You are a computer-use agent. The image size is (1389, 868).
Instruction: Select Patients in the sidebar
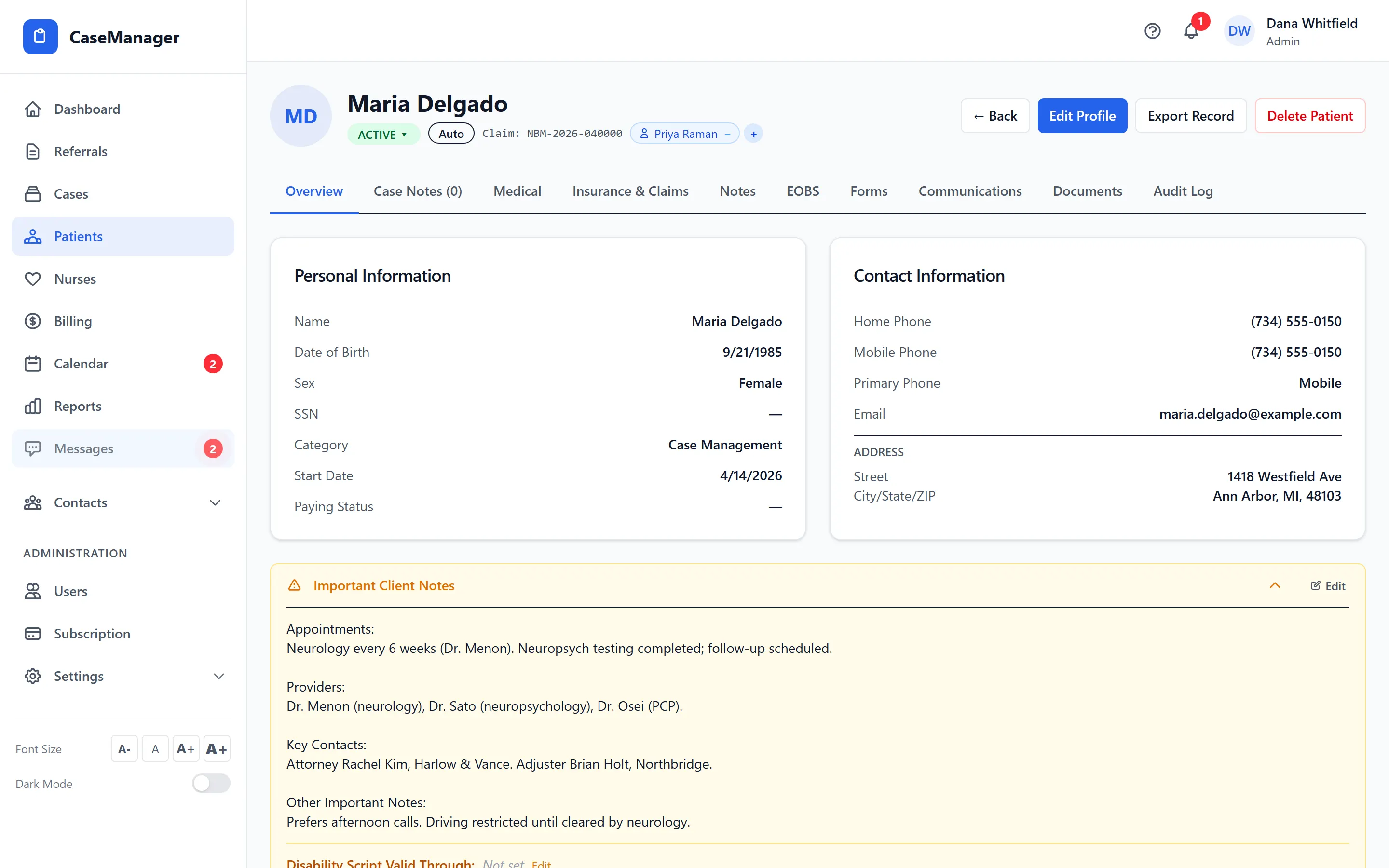pos(123,236)
